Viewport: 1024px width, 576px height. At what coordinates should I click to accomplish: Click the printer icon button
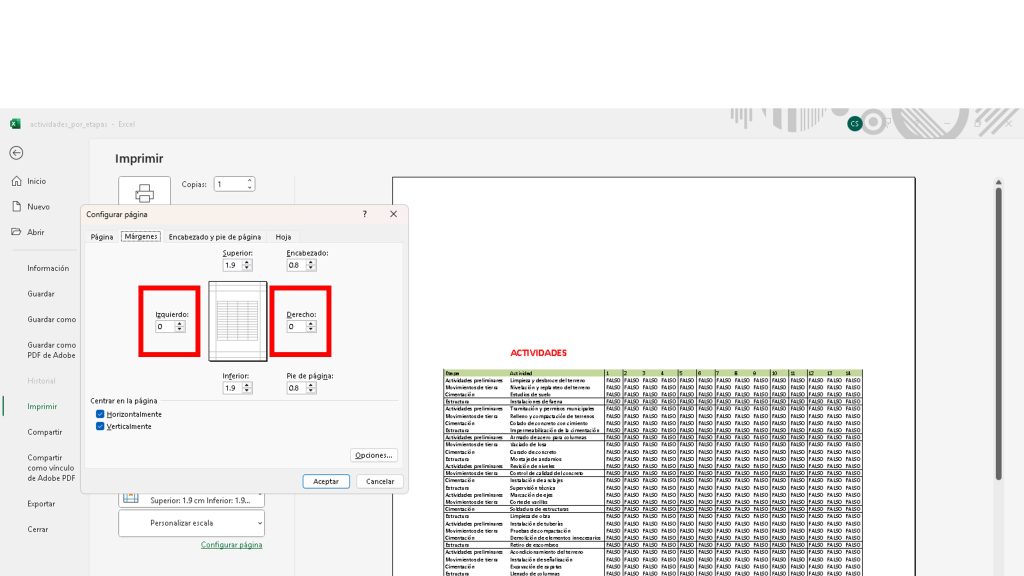click(145, 193)
